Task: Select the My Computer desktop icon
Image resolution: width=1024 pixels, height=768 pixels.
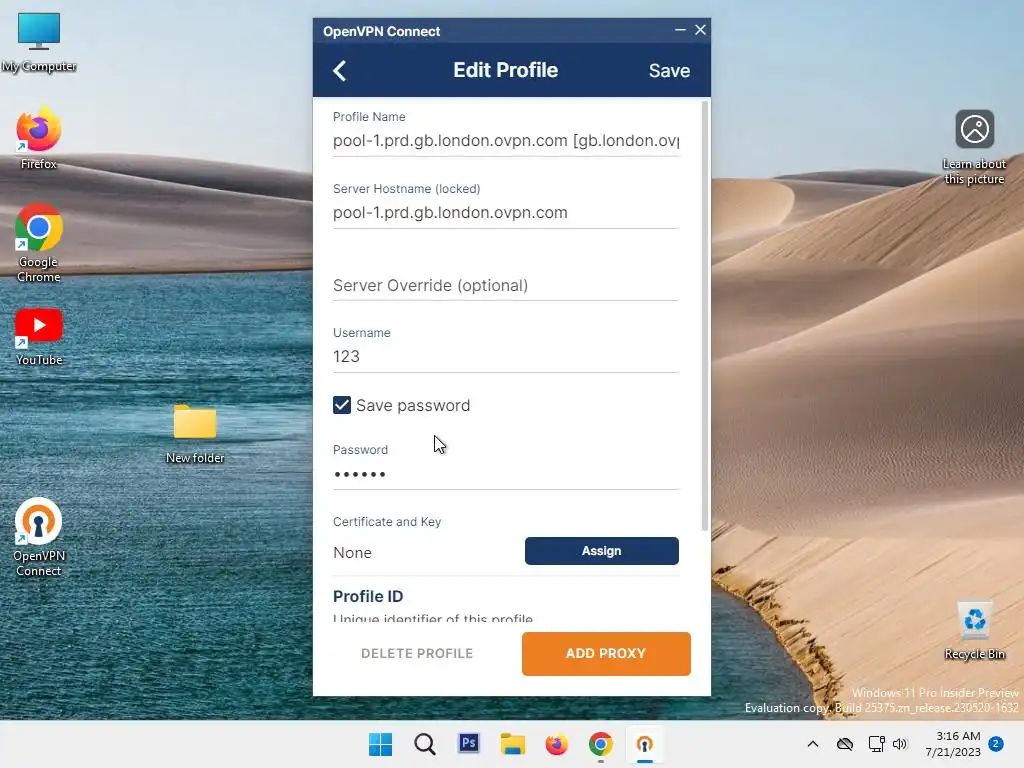Action: click(x=39, y=42)
